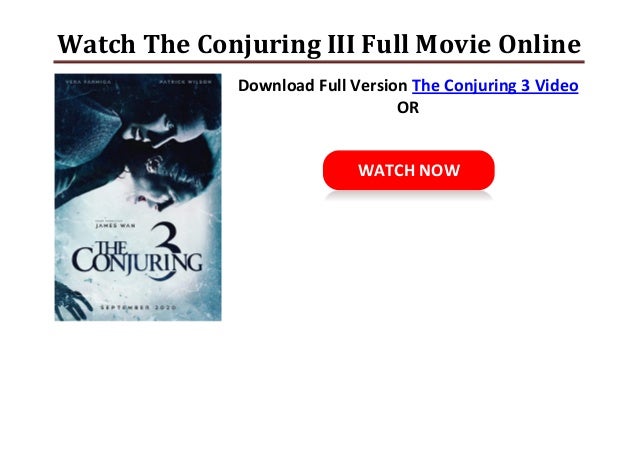The height and width of the screenshot is (452, 638).
Task: Open The Conjuring 3 Video link
Action: pos(495,85)
